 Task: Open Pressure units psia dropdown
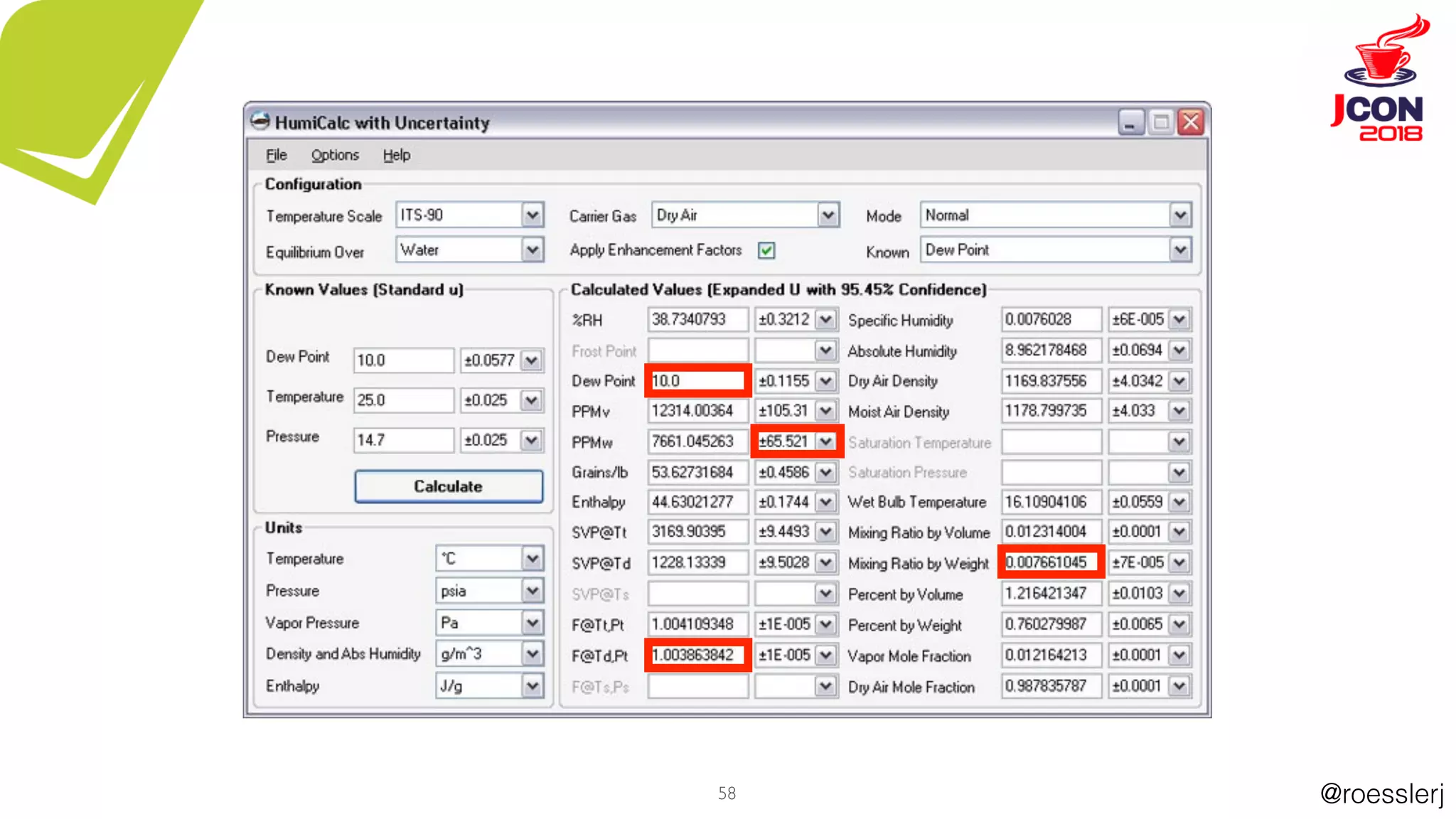pyautogui.click(x=532, y=591)
